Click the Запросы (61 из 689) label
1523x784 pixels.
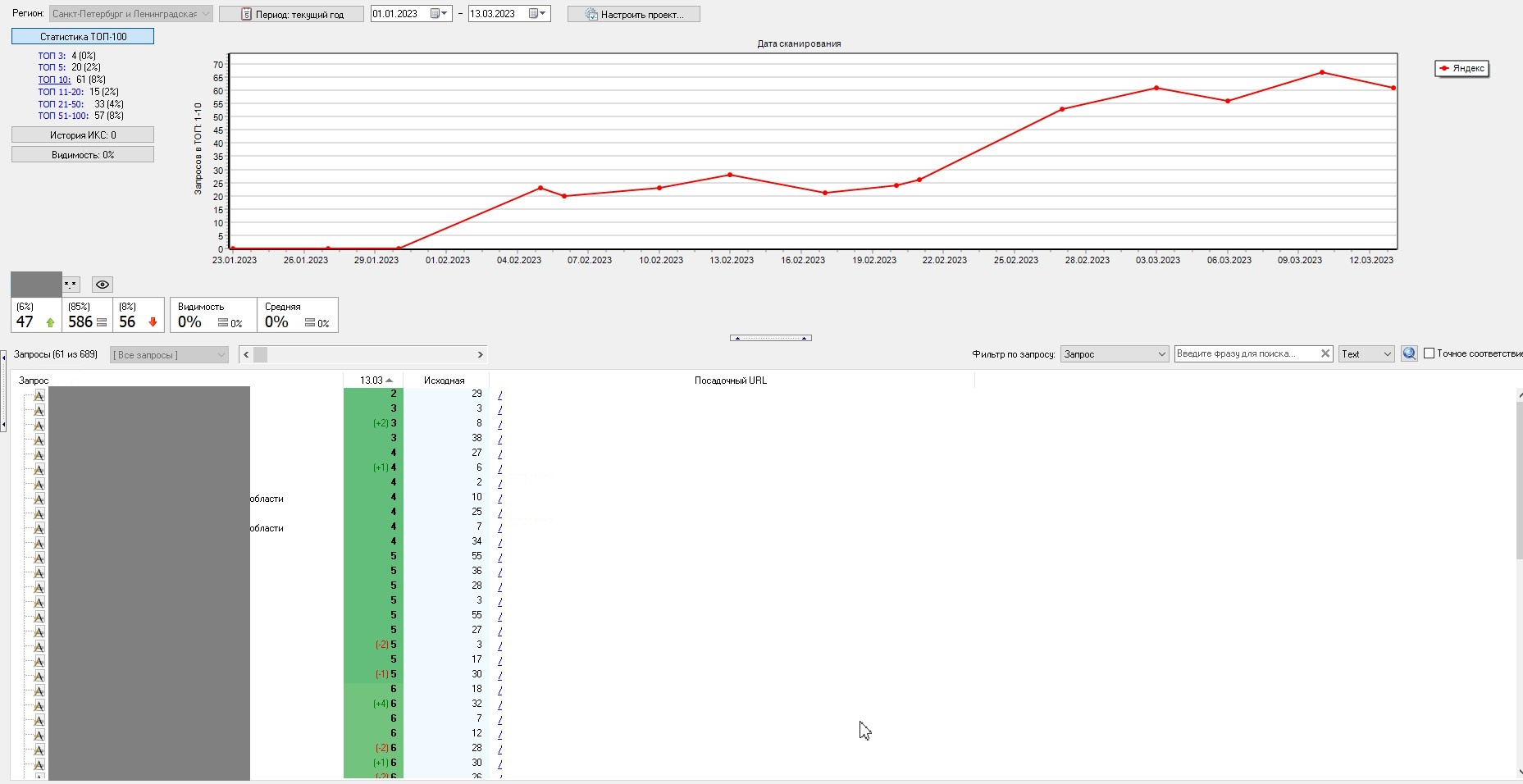pos(56,354)
